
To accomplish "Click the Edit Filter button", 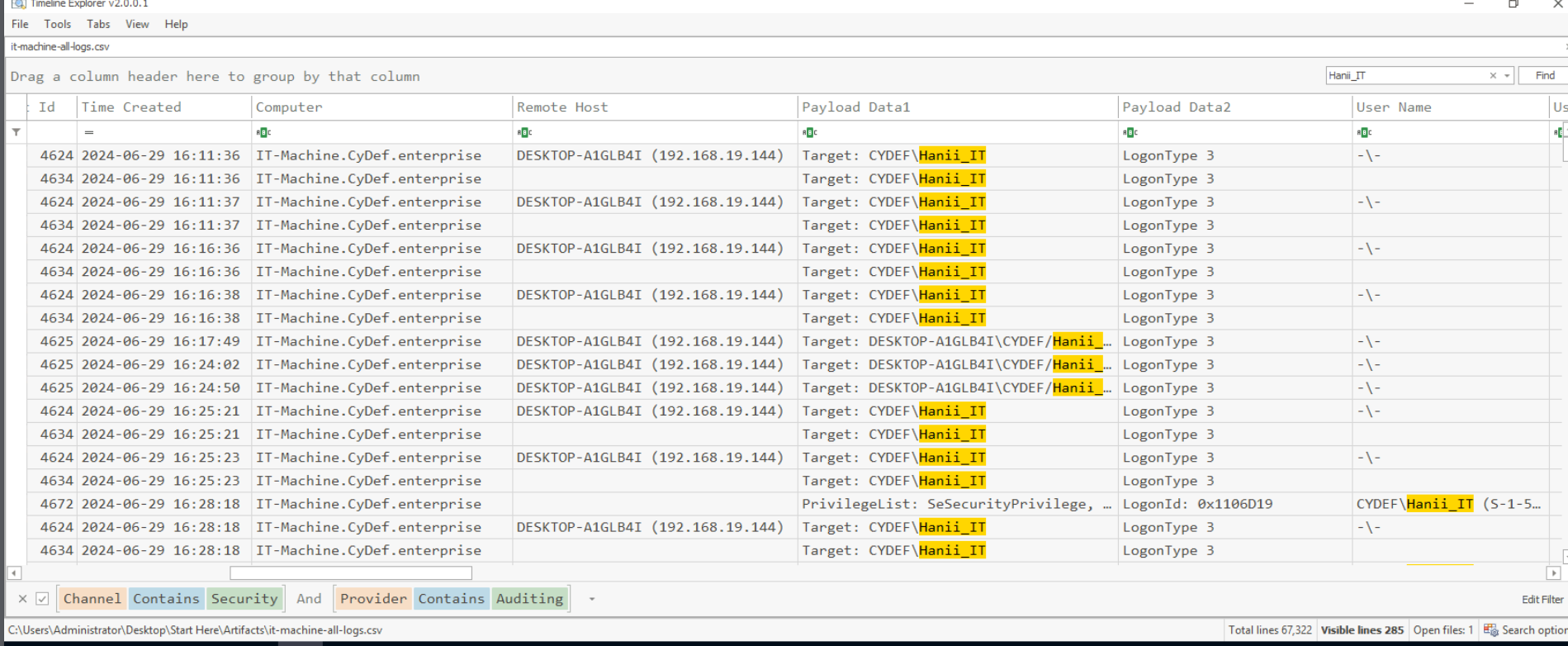I will [1542, 600].
